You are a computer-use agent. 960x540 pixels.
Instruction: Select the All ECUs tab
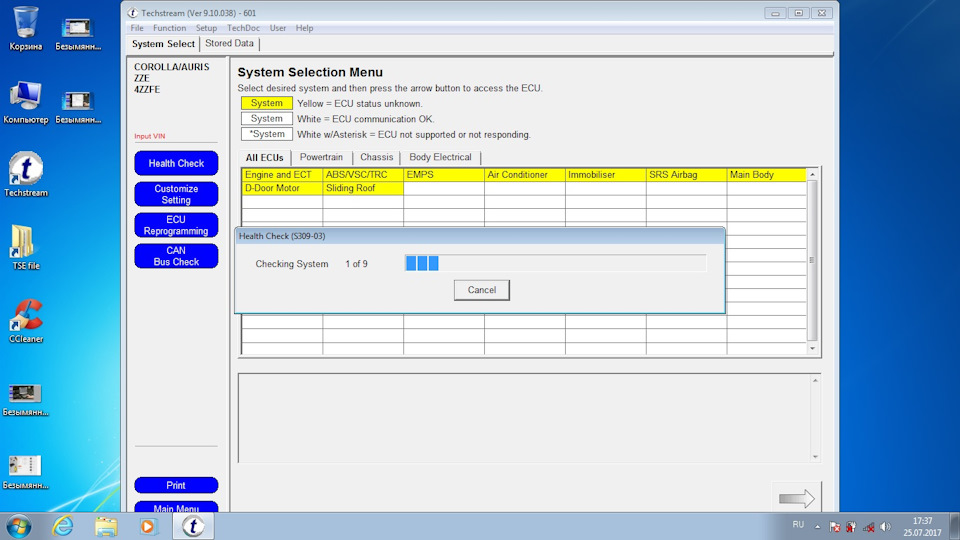(x=264, y=157)
